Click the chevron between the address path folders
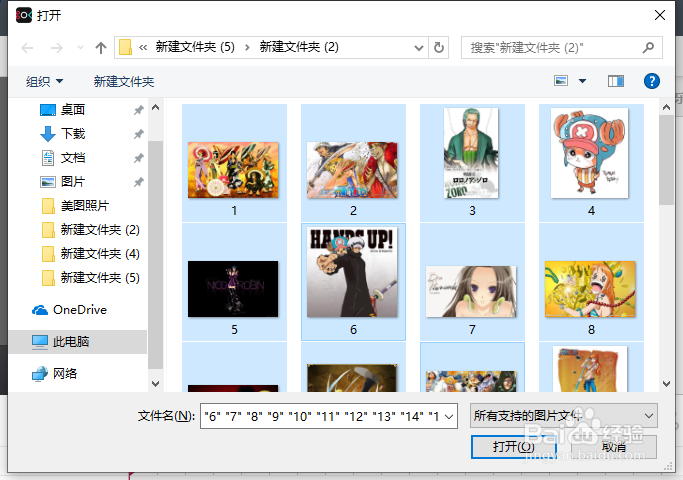 pyautogui.click(x=247, y=47)
